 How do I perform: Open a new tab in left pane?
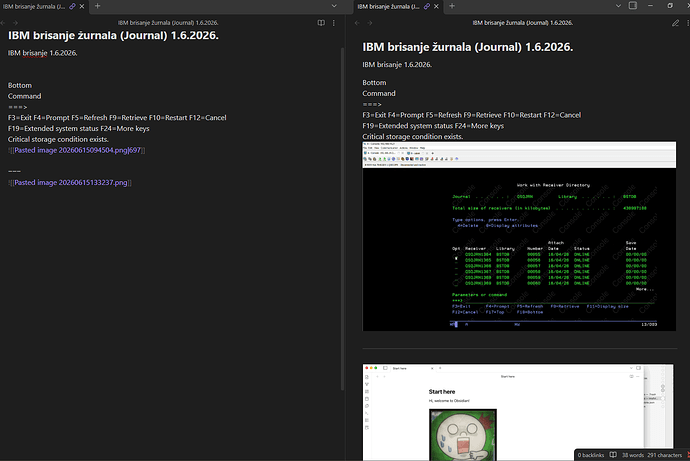point(97,6)
